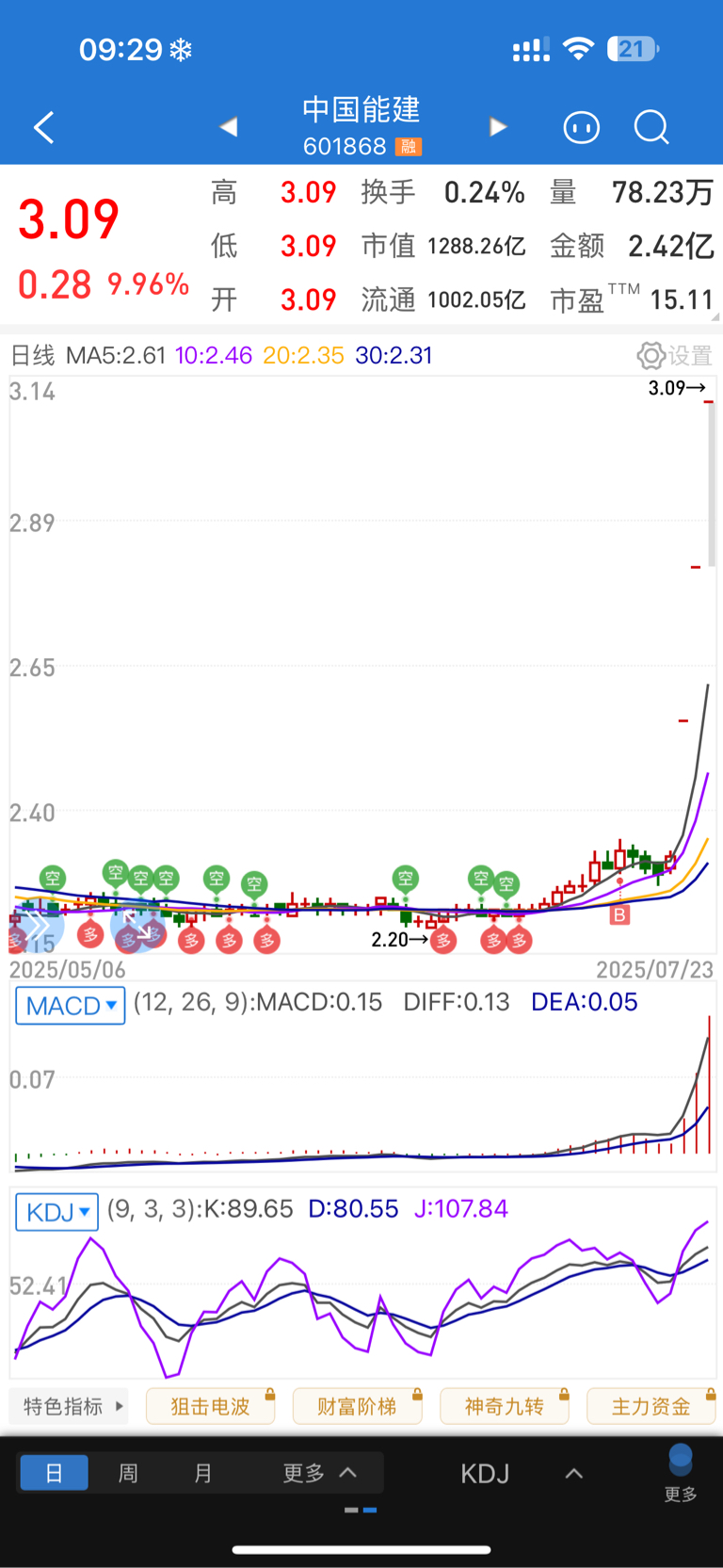The width and height of the screenshot is (723, 1568).
Task: Tap the end date 2025/07/23
Action: (x=654, y=970)
